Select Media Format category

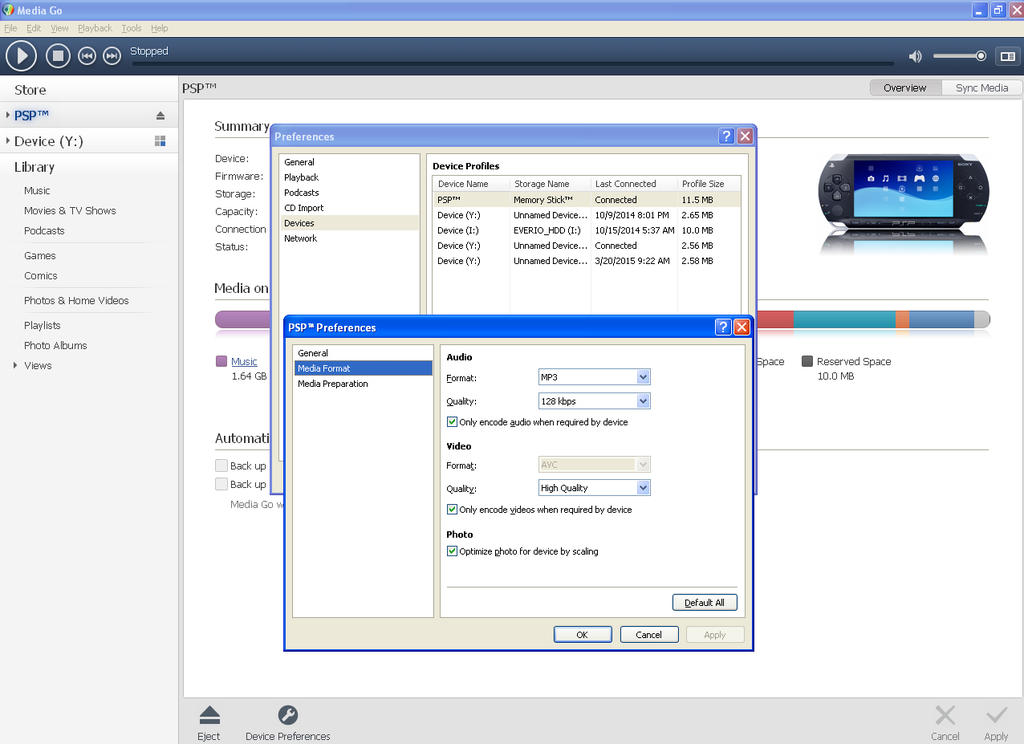pyautogui.click(x=363, y=368)
